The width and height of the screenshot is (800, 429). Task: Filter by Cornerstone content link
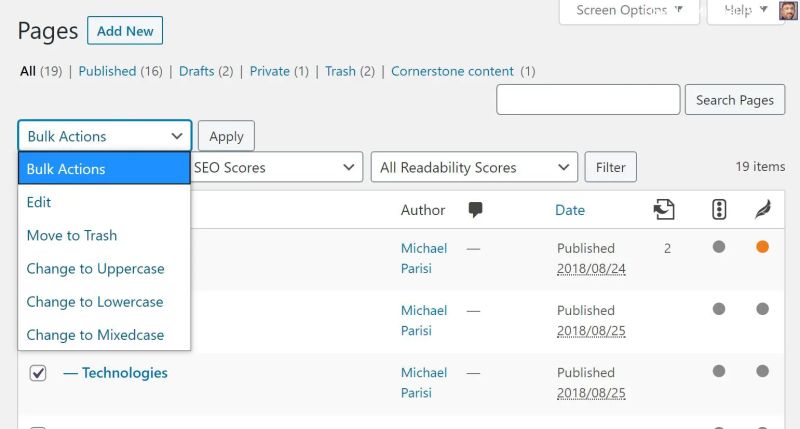click(452, 71)
